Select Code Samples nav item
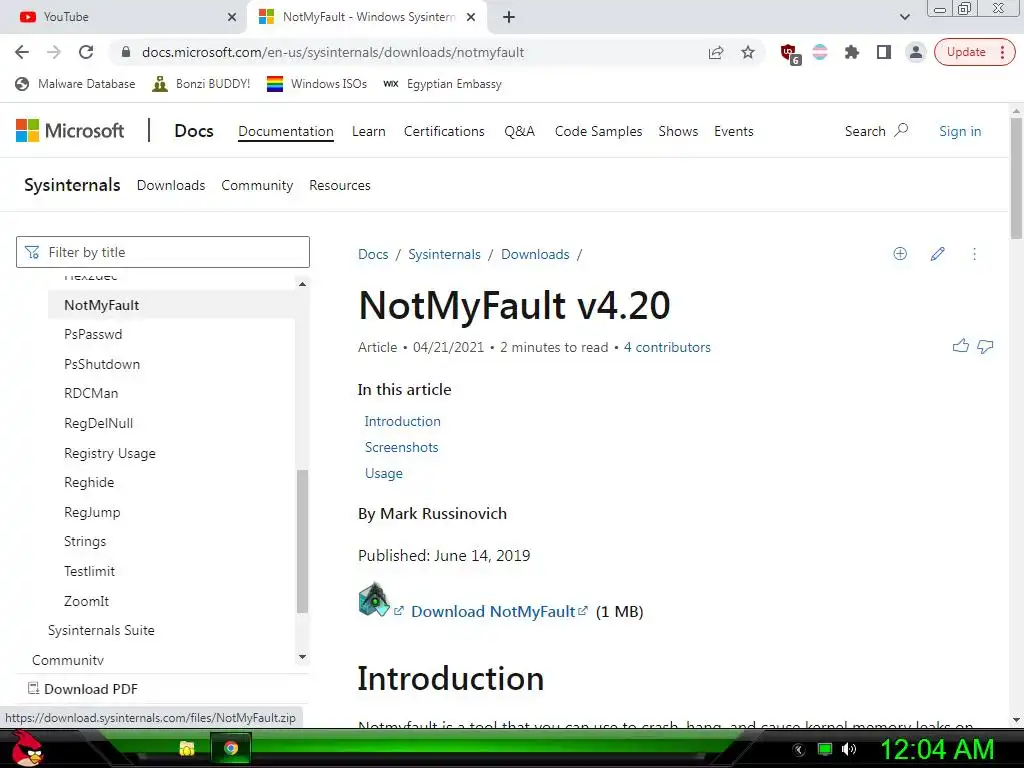Image resolution: width=1024 pixels, height=768 pixels. pyautogui.click(x=598, y=131)
